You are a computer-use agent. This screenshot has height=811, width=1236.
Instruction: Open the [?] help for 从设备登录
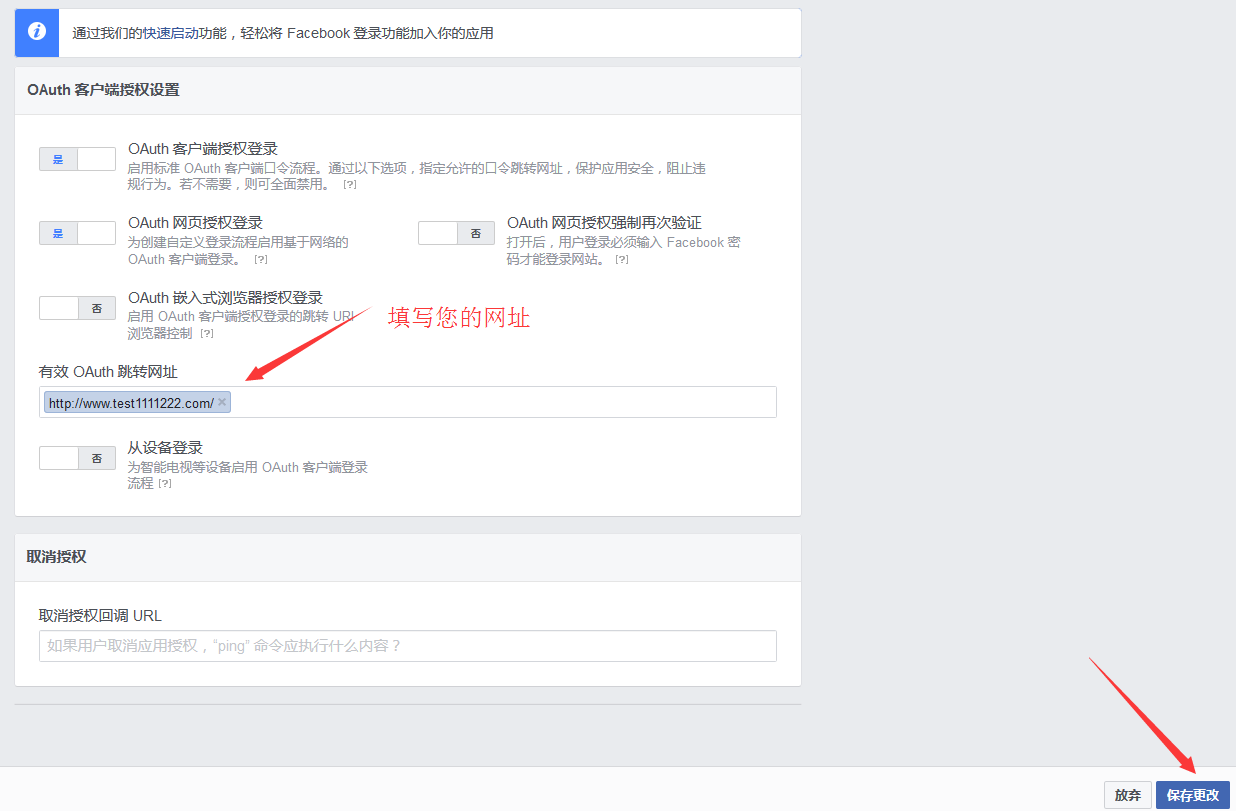(165, 484)
